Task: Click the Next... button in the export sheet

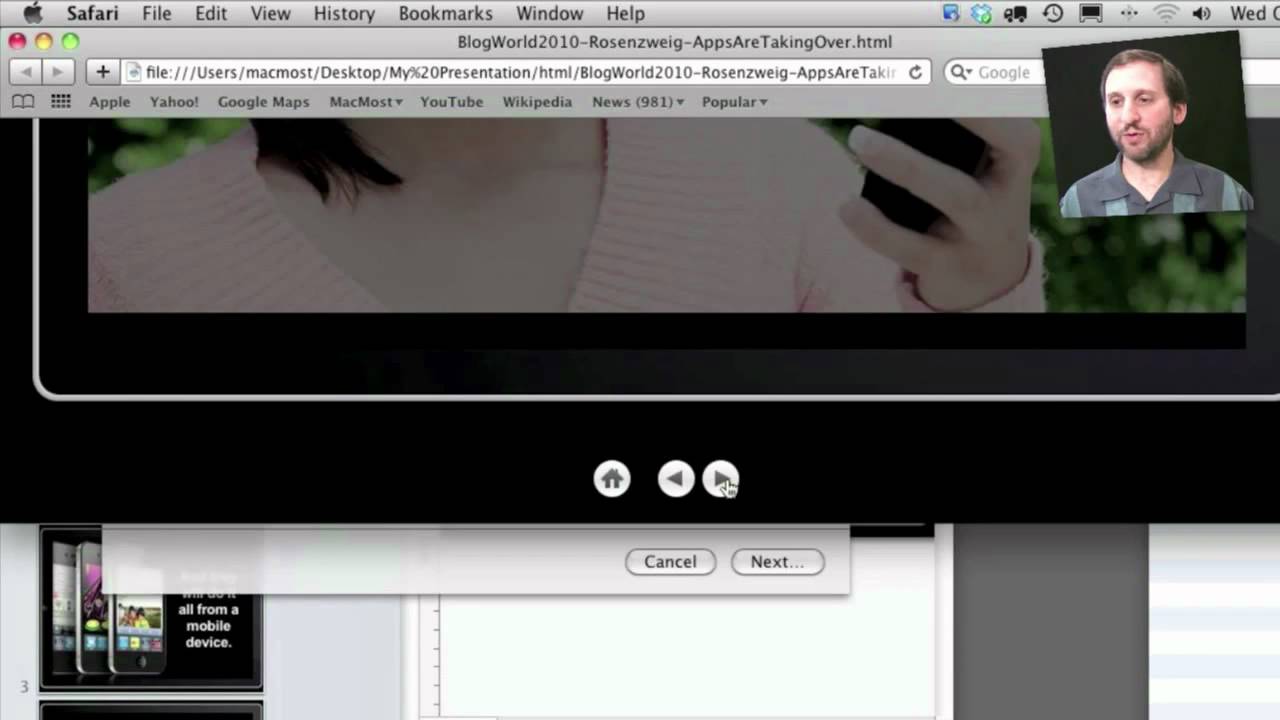Action: 777,562
